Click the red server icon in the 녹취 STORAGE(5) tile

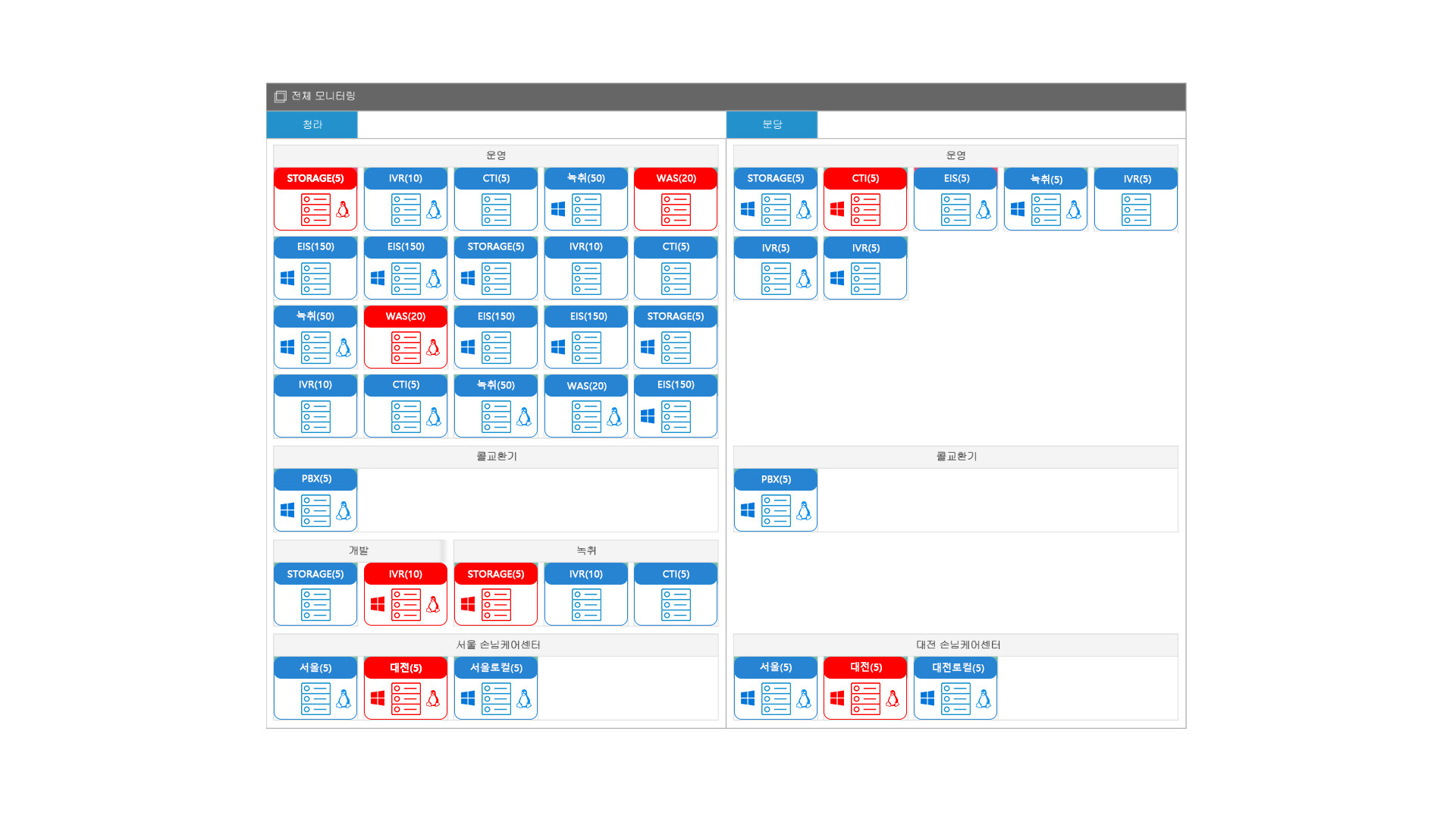click(x=496, y=604)
